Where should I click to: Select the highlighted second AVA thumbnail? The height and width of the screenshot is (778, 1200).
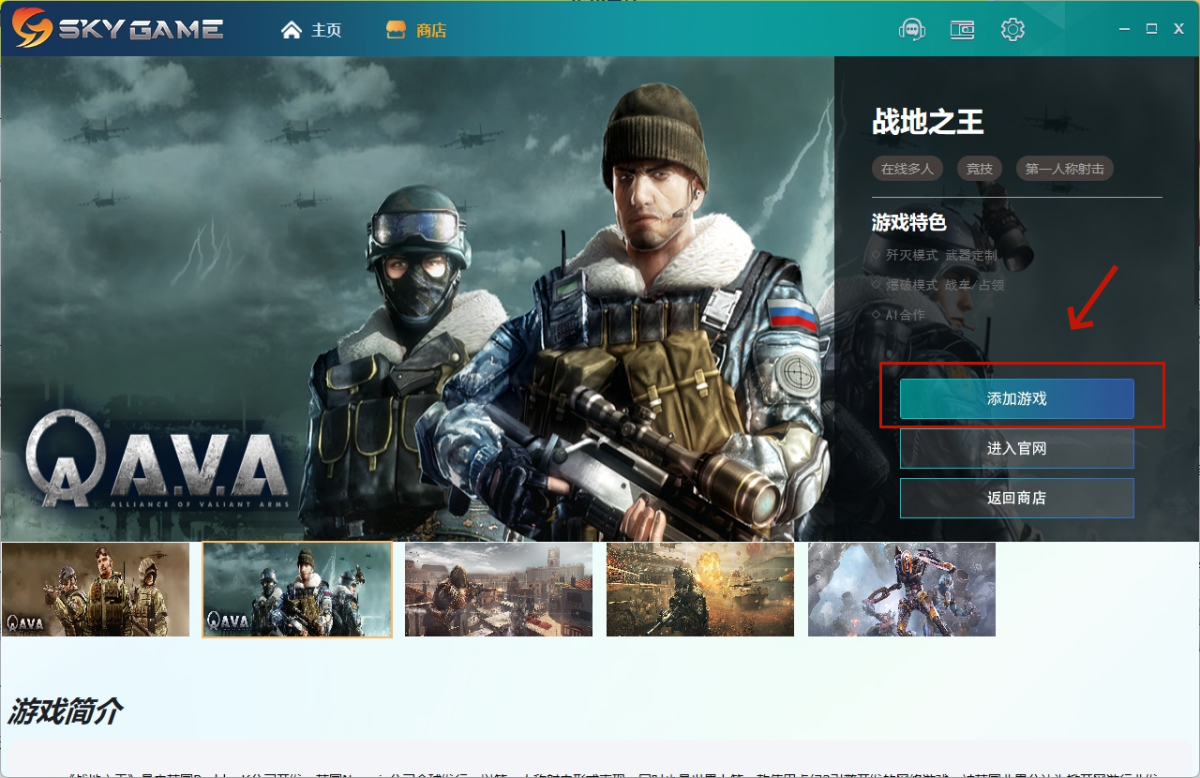click(x=297, y=590)
